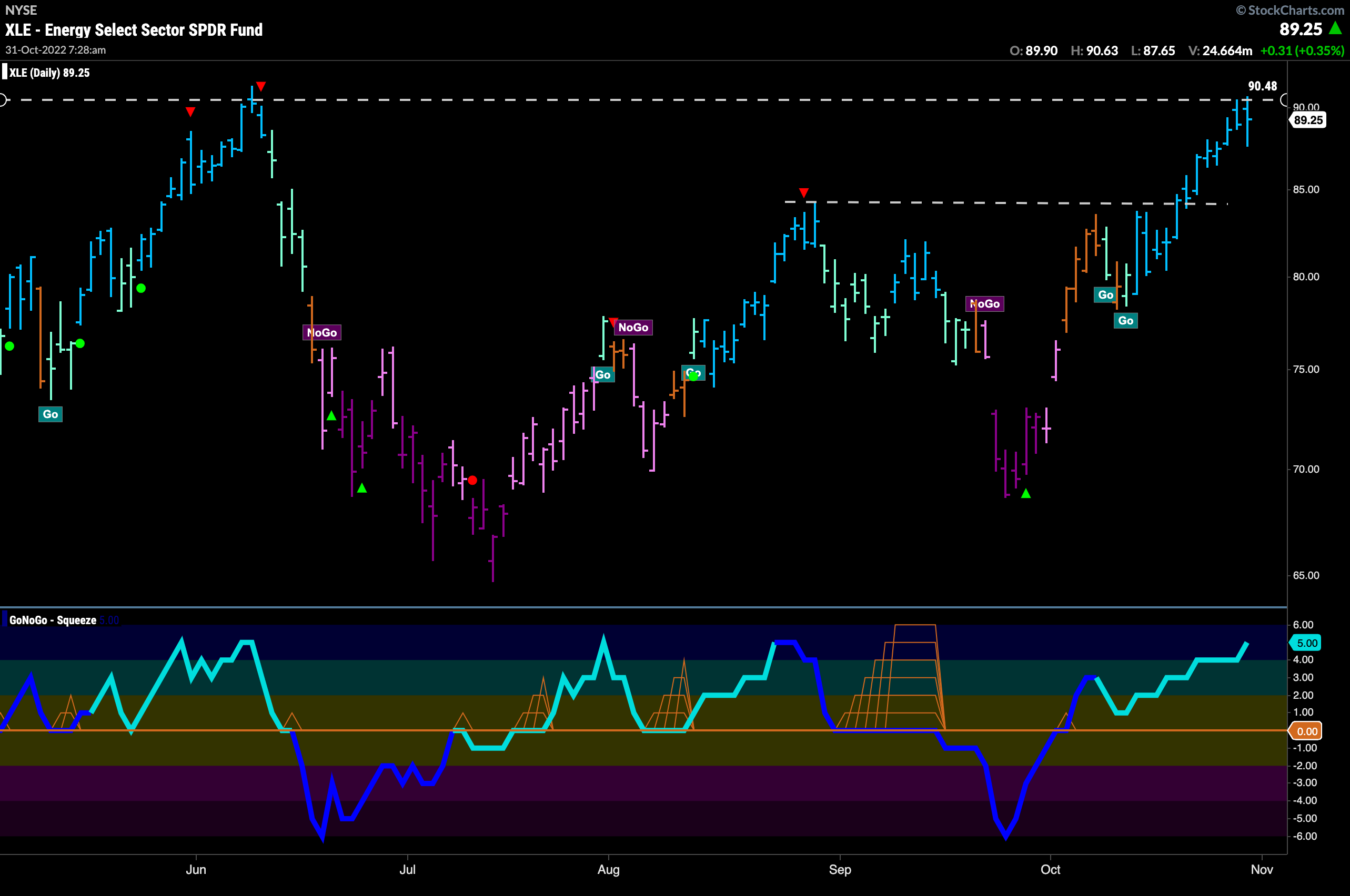1350x896 pixels.
Task: Click the orange 0.00 zero-line tag
Action: click(1306, 731)
